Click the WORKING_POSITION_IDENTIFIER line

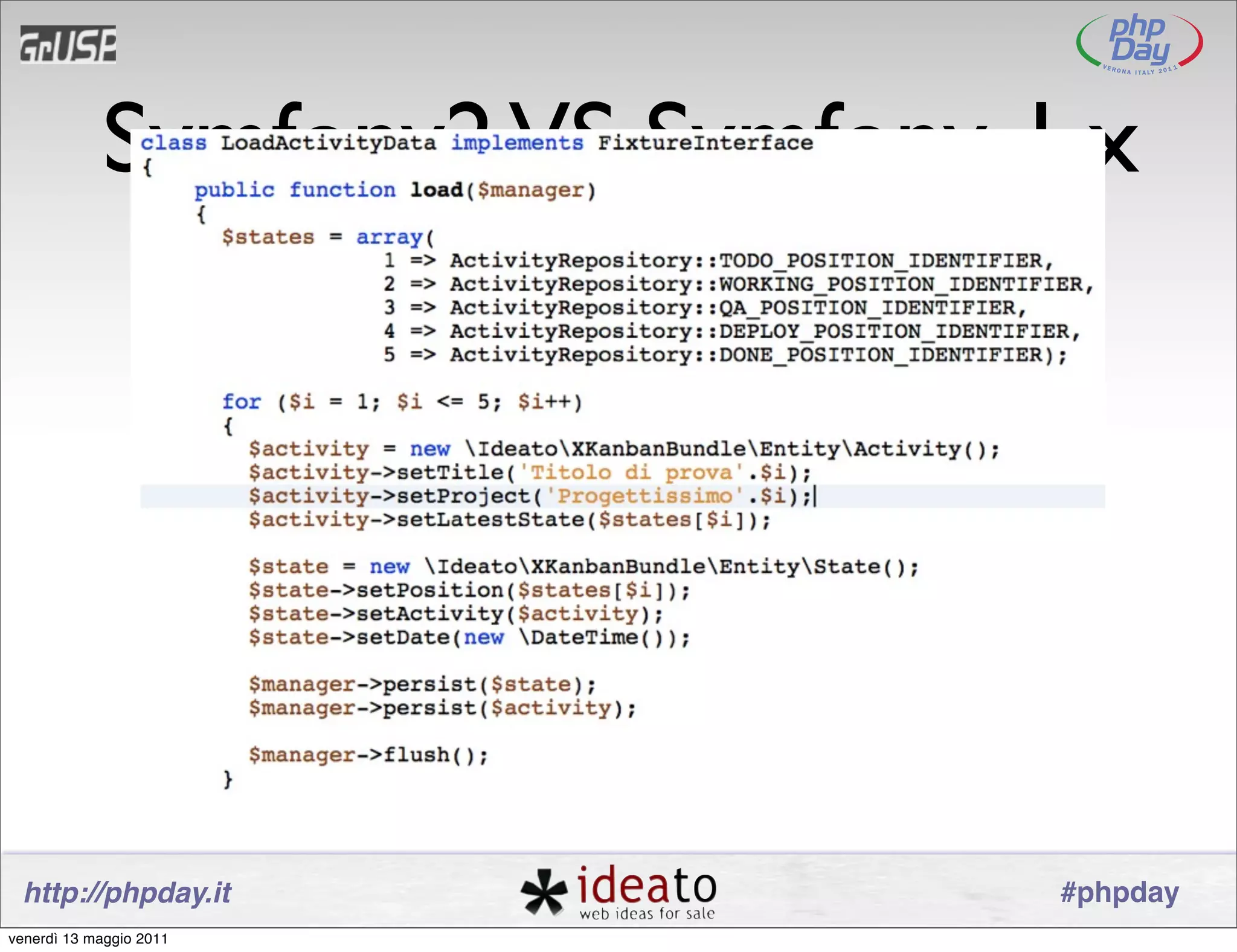(x=738, y=284)
